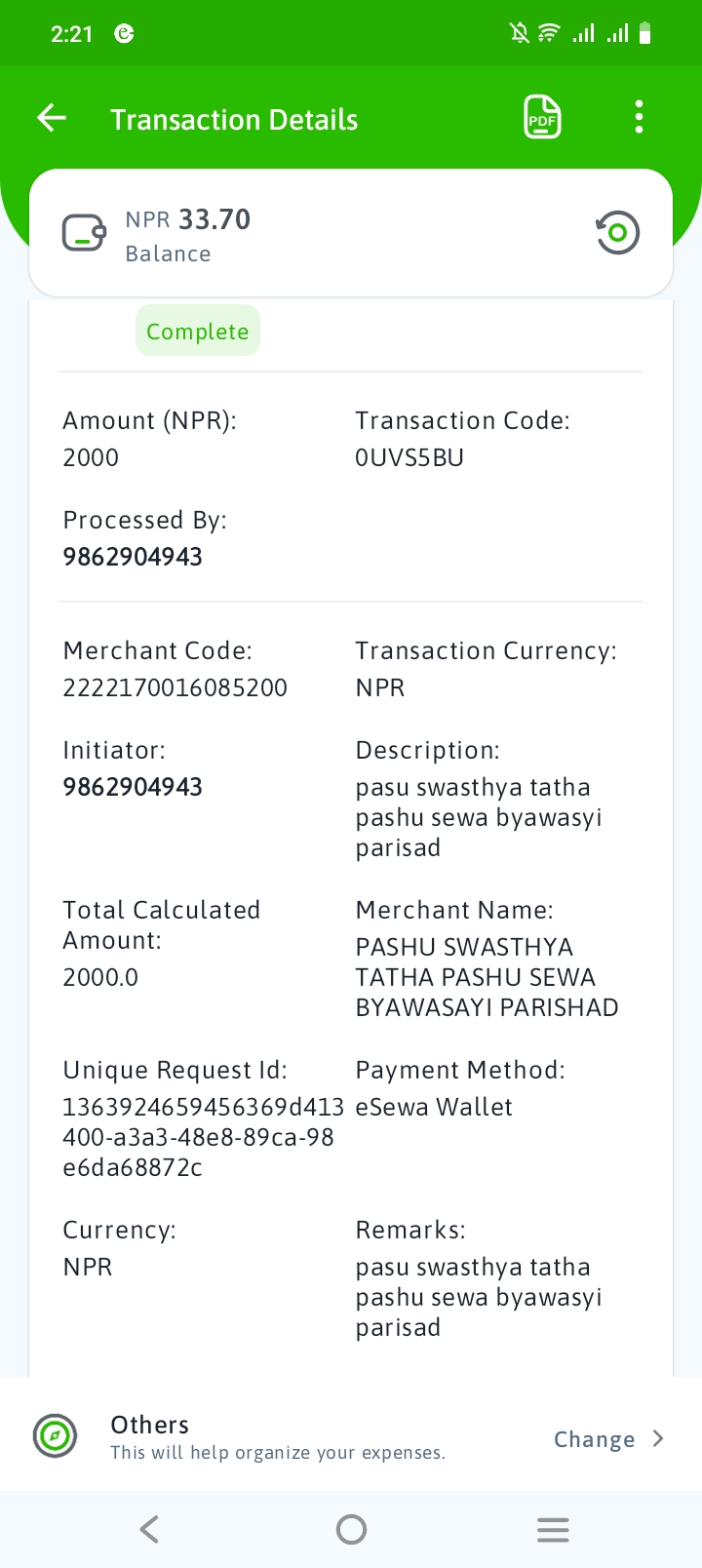Tap the Android home circle button

pyautogui.click(x=351, y=1529)
